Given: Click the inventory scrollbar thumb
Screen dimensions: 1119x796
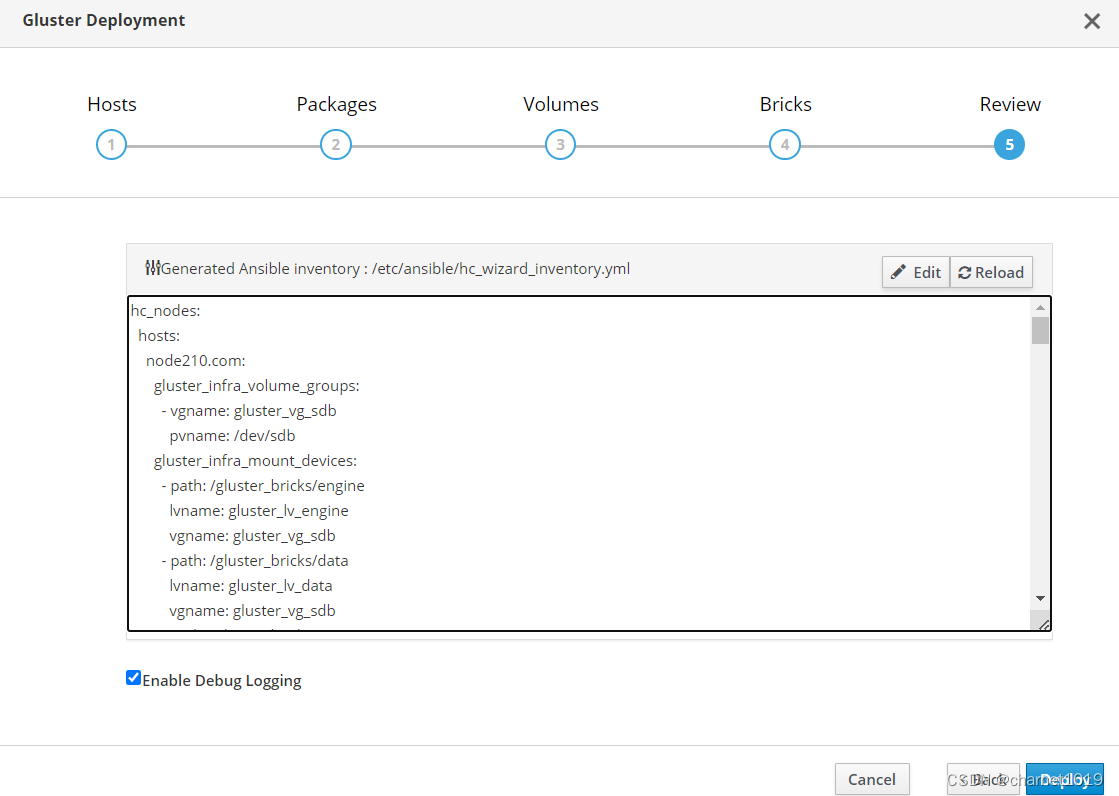Looking at the screenshot, I should (x=1040, y=331).
